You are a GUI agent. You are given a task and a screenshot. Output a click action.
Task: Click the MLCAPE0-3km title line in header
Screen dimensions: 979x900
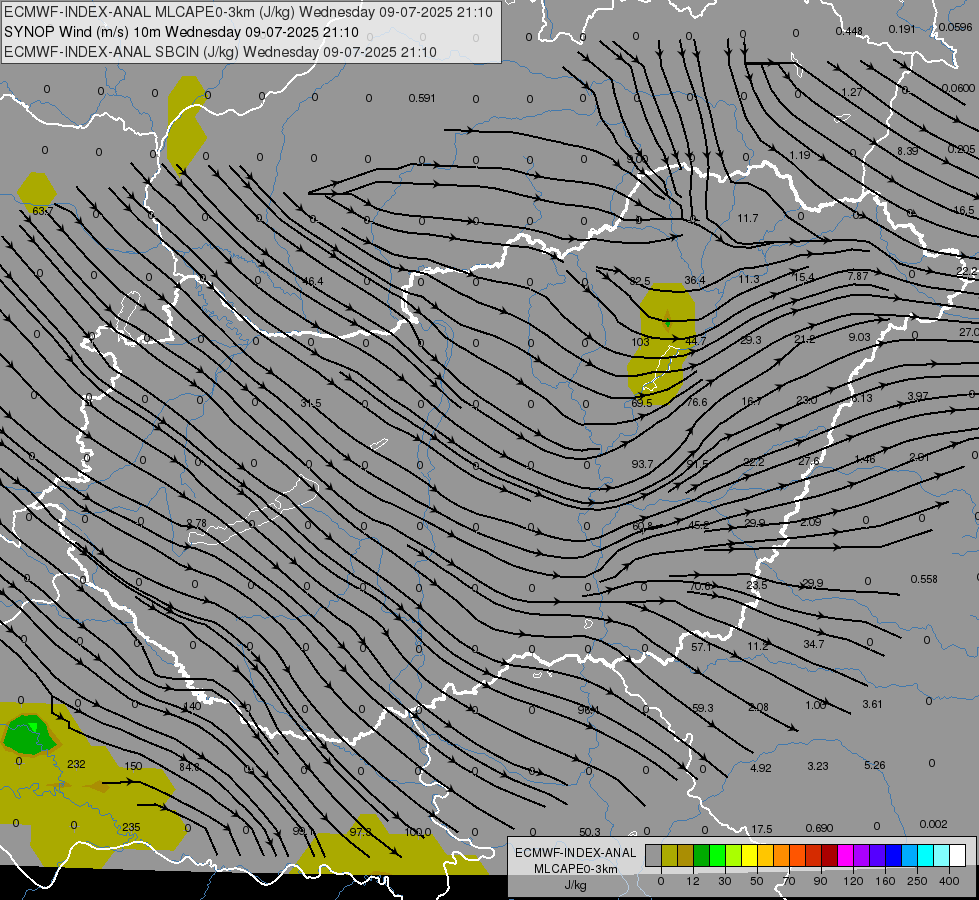tap(248, 12)
